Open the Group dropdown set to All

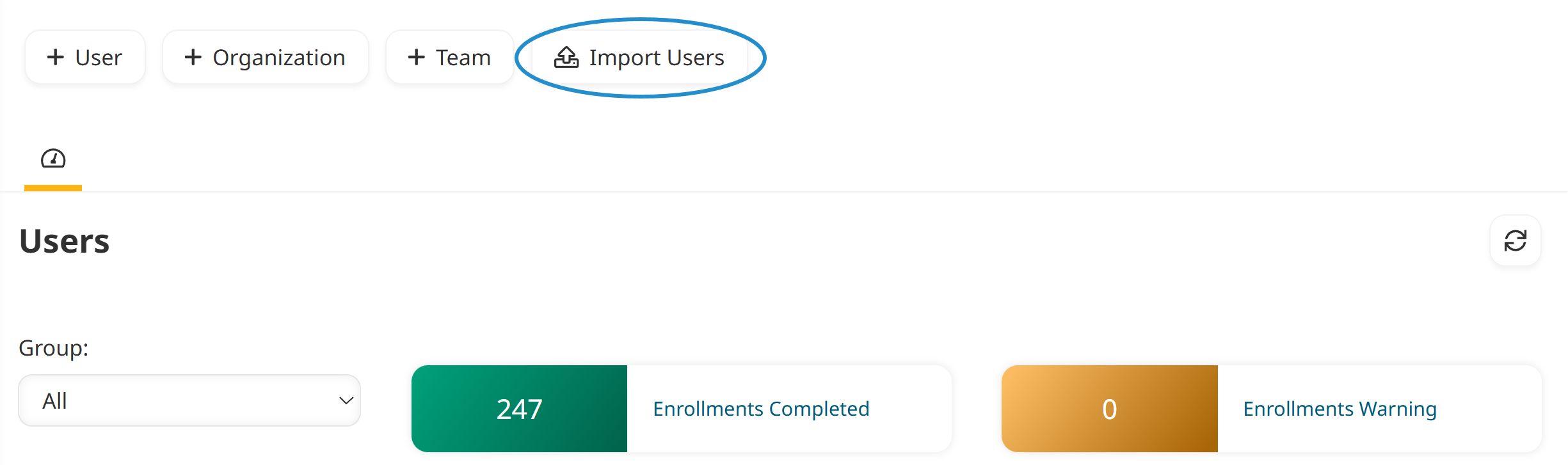189,400
